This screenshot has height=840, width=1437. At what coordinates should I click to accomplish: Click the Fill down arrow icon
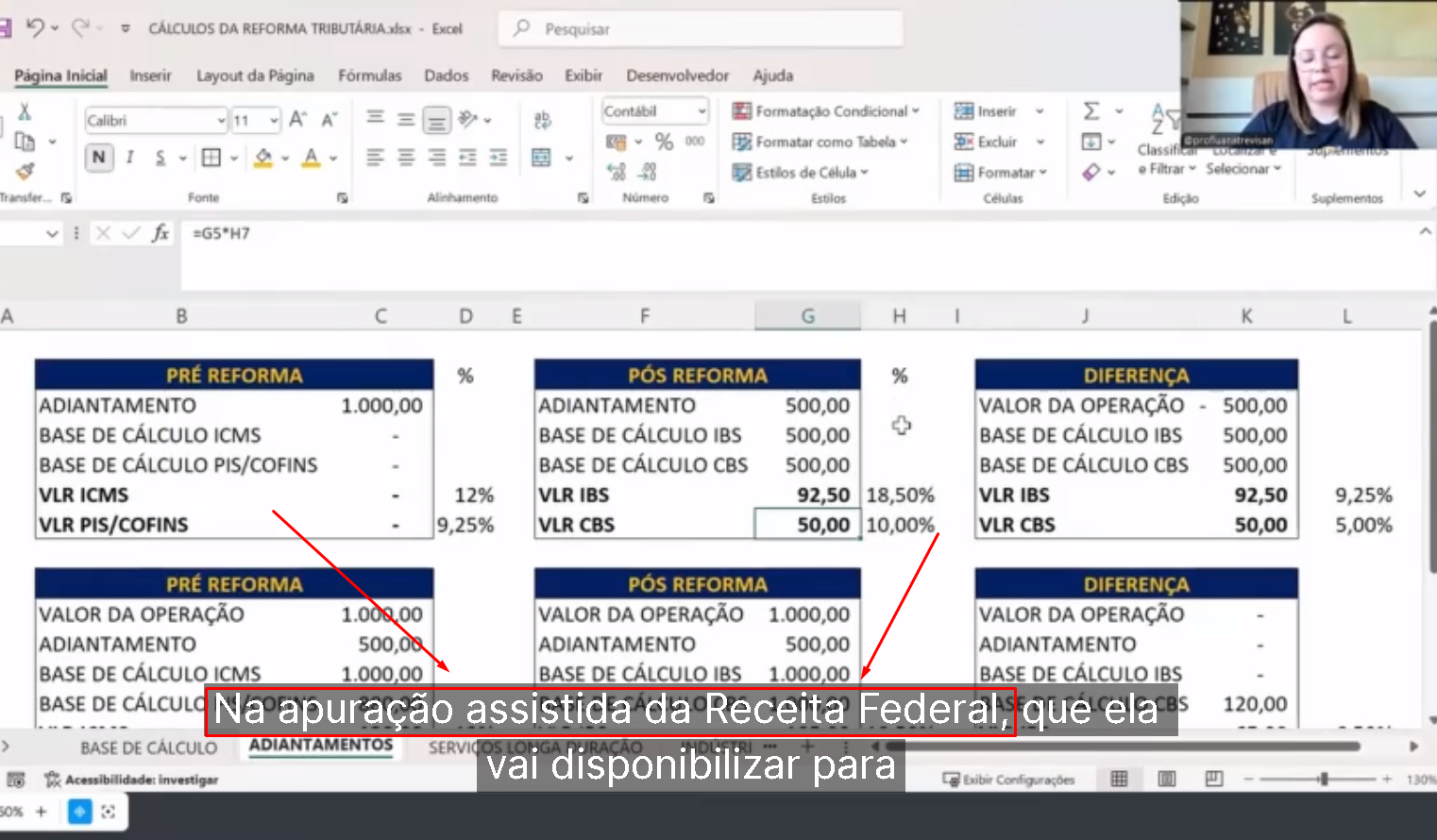tap(1091, 142)
